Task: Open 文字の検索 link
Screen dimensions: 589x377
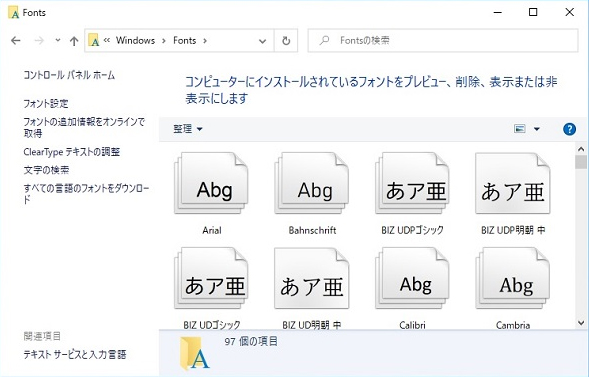Action: pyautogui.click(x=46, y=170)
